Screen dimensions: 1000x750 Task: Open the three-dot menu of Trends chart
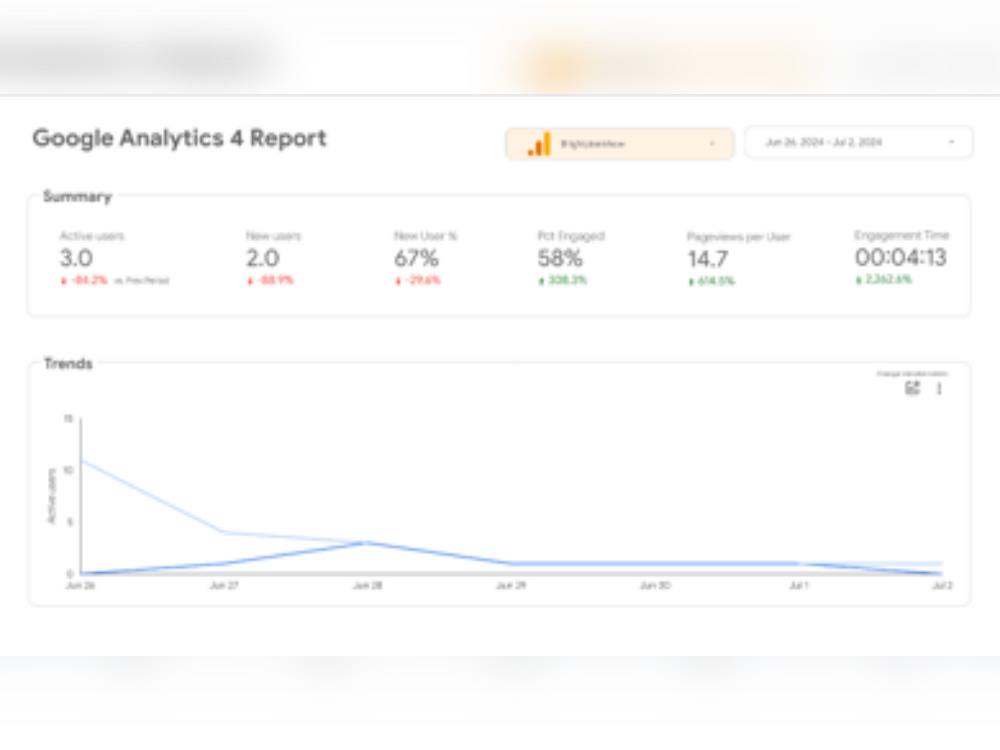pyautogui.click(x=939, y=388)
